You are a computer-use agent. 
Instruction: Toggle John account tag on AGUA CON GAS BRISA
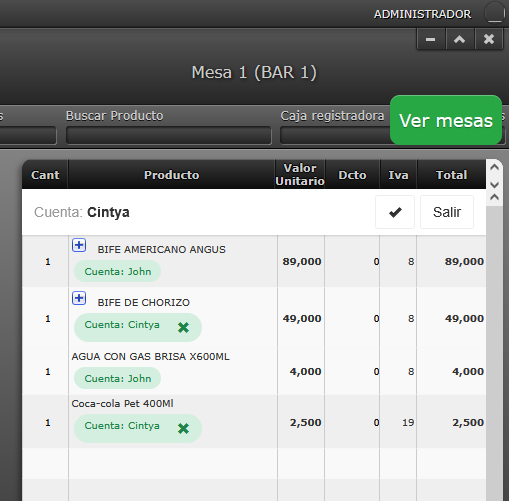117,378
